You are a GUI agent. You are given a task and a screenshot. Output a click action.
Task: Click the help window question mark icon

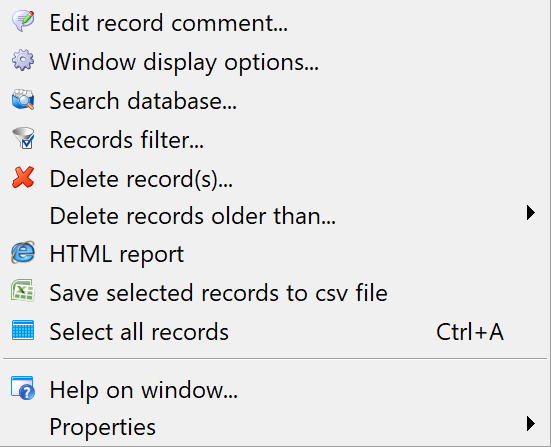(x=23, y=388)
